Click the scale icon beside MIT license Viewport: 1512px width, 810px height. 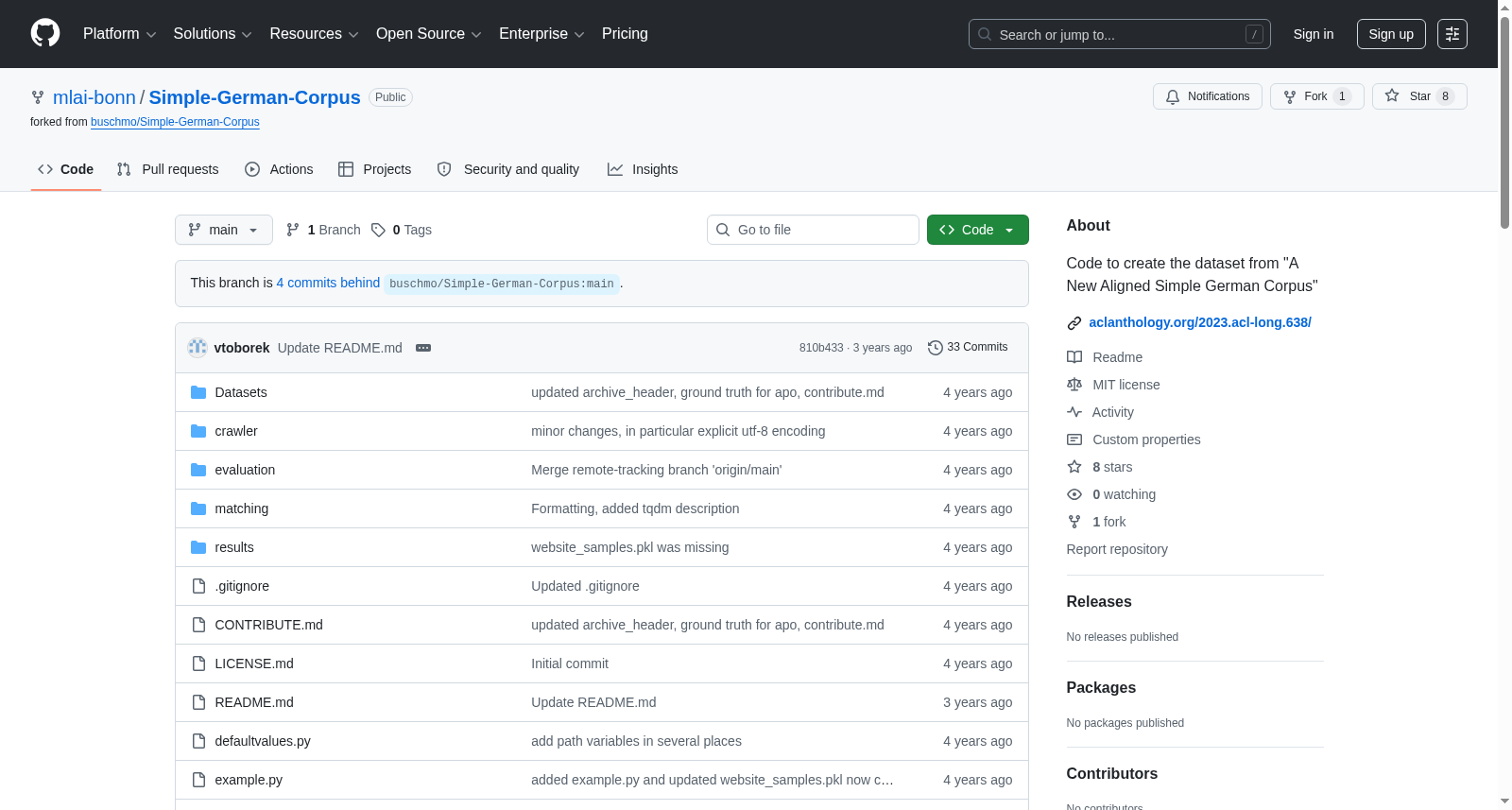(x=1074, y=385)
